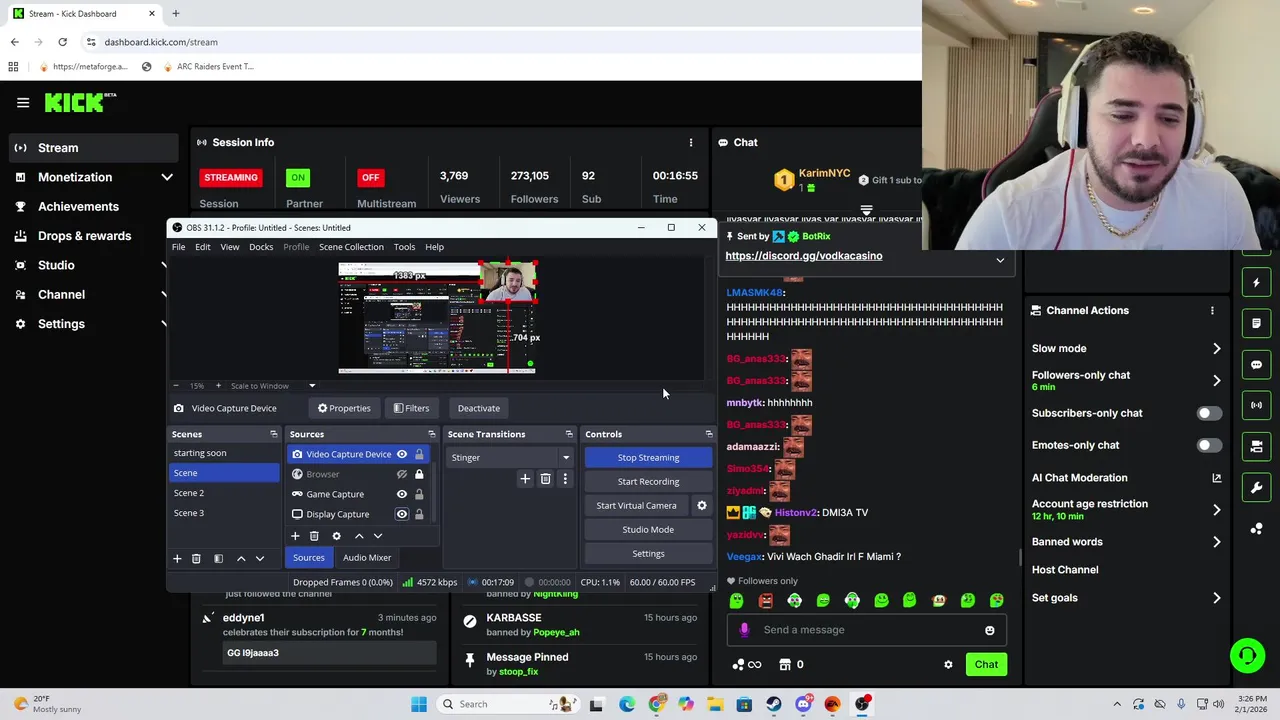
Task: Hide the Game Capture source
Action: pyautogui.click(x=402, y=494)
